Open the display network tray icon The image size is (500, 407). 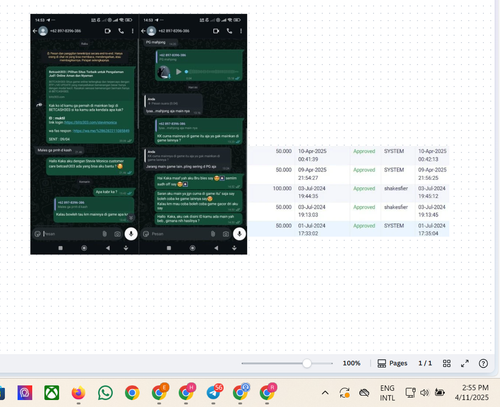click(410, 393)
